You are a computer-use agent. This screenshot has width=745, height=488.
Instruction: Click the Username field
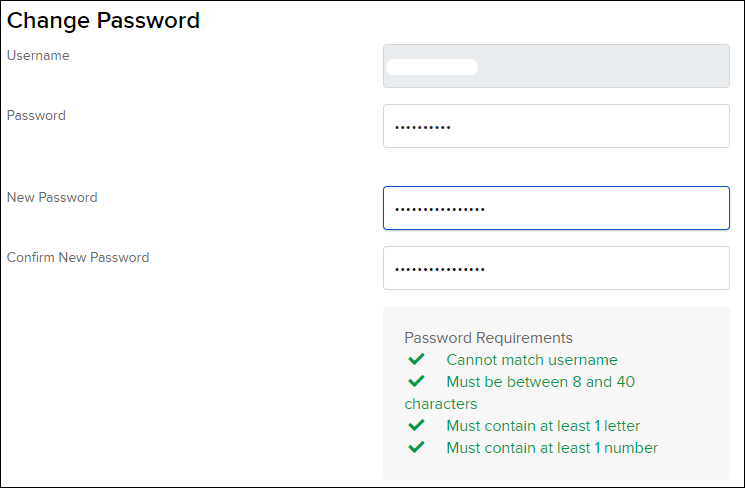point(556,66)
